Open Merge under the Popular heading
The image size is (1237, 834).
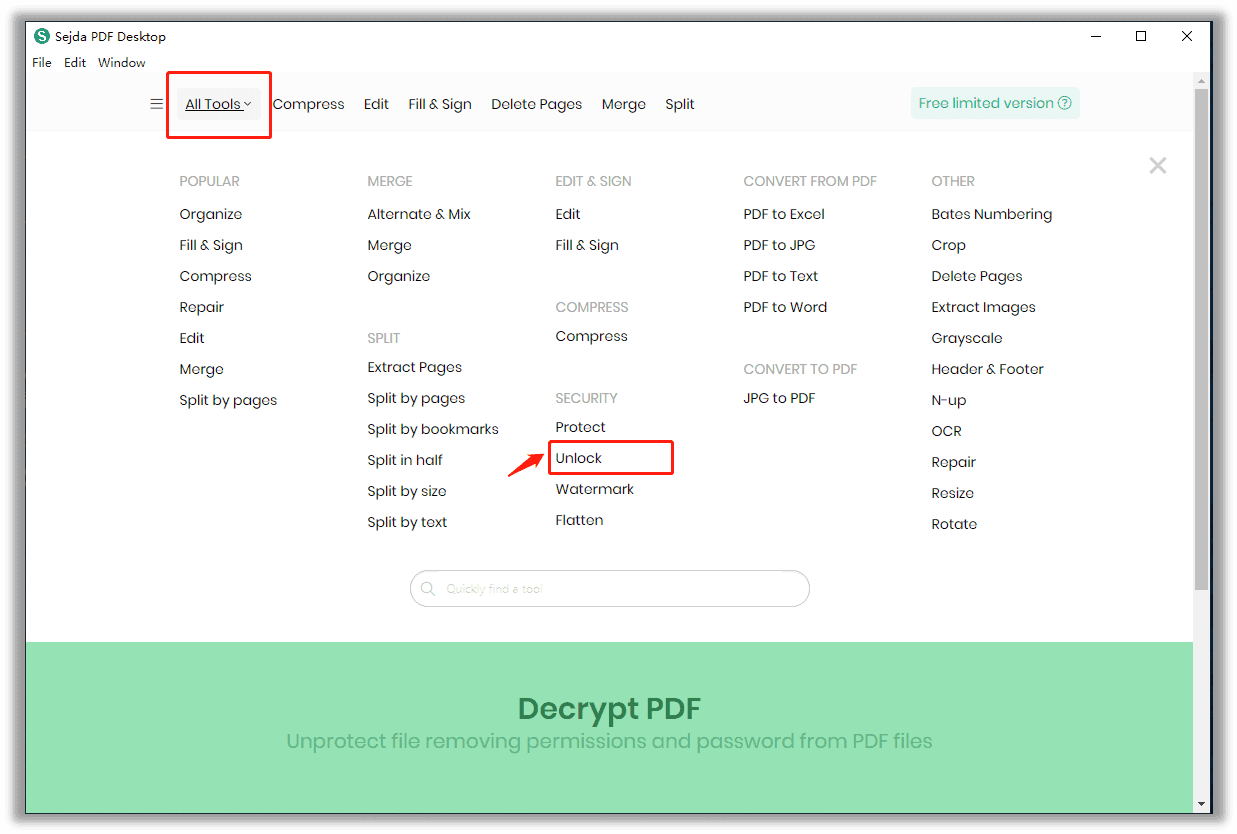[202, 369]
